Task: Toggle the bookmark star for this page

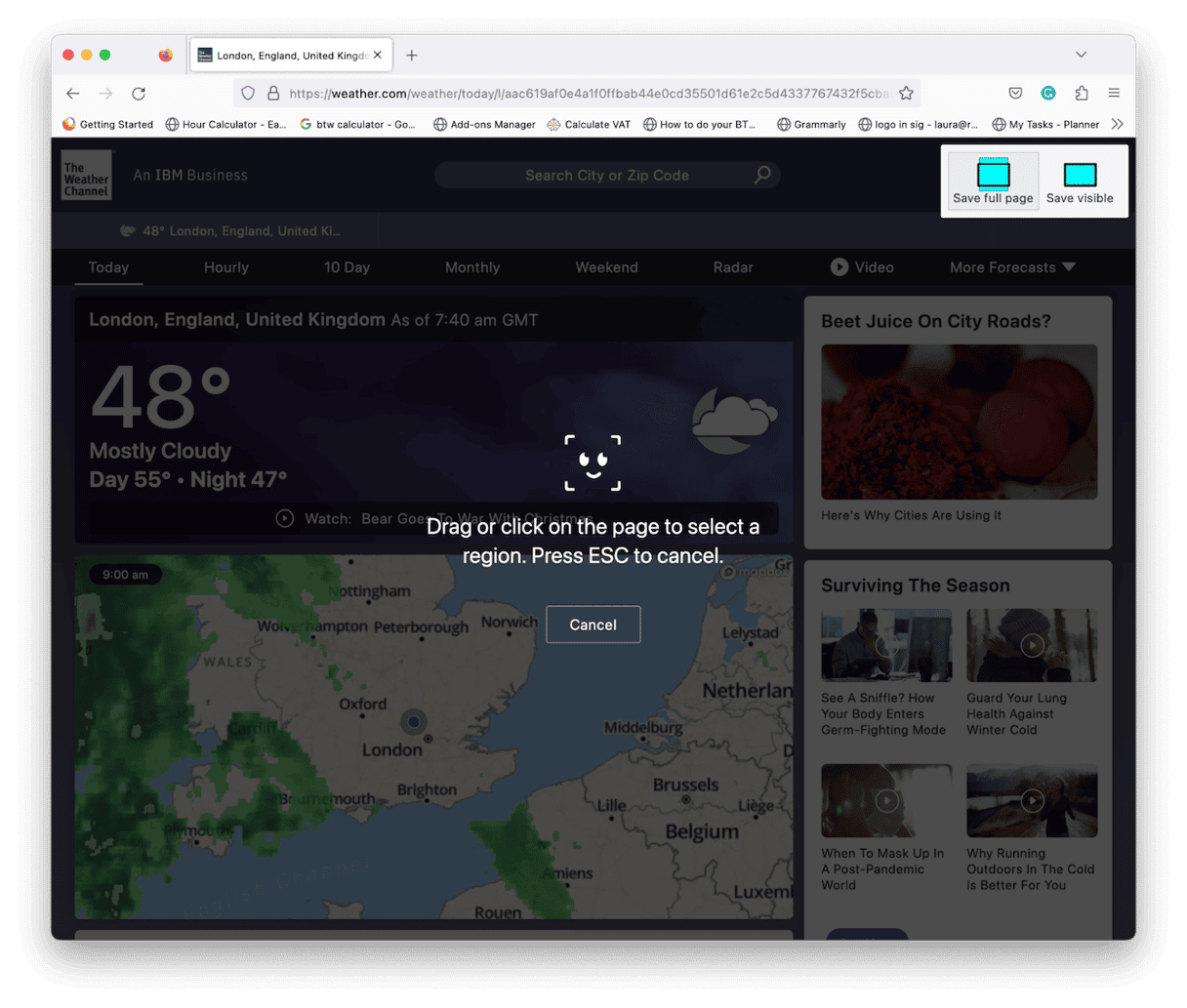Action: pyautogui.click(x=906, y=92)
